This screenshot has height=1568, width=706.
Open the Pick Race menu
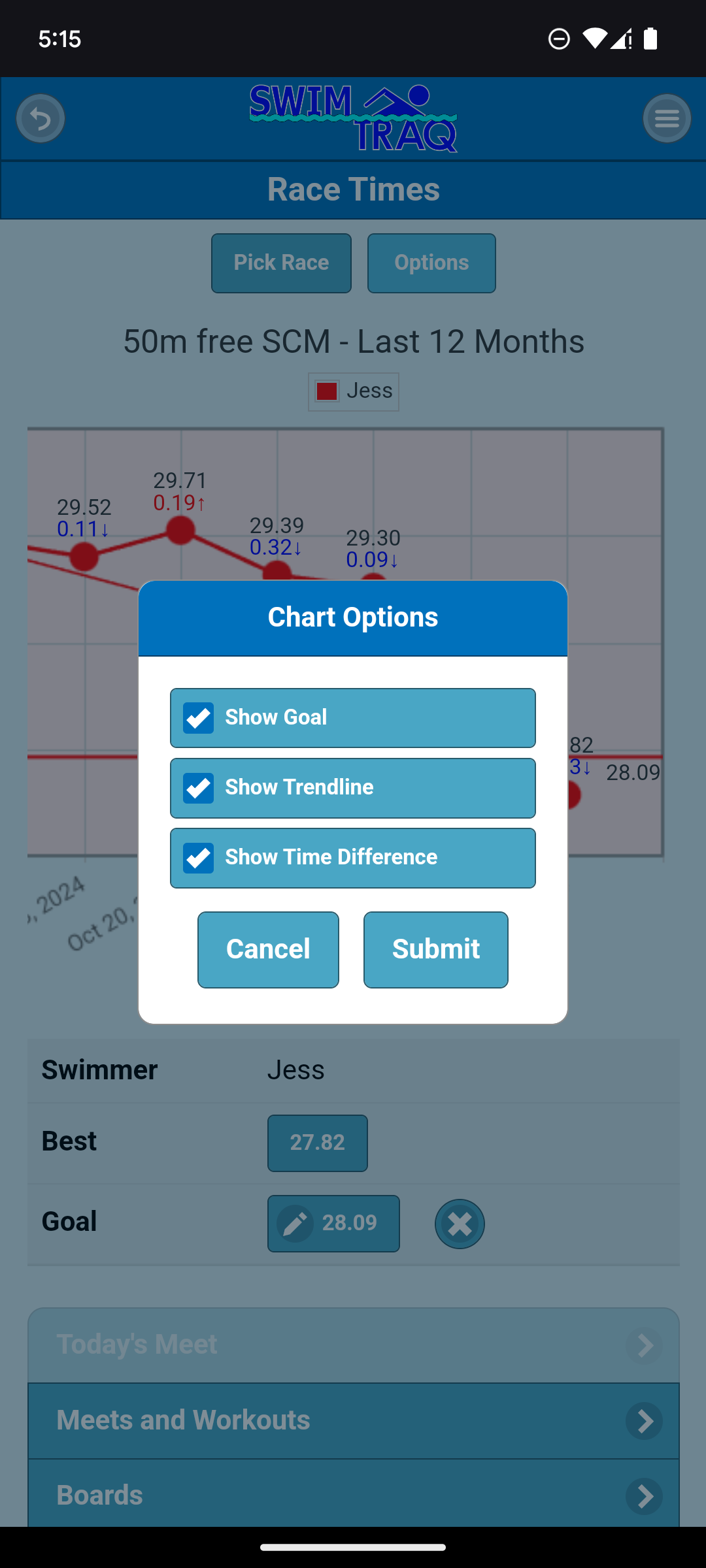281,263
